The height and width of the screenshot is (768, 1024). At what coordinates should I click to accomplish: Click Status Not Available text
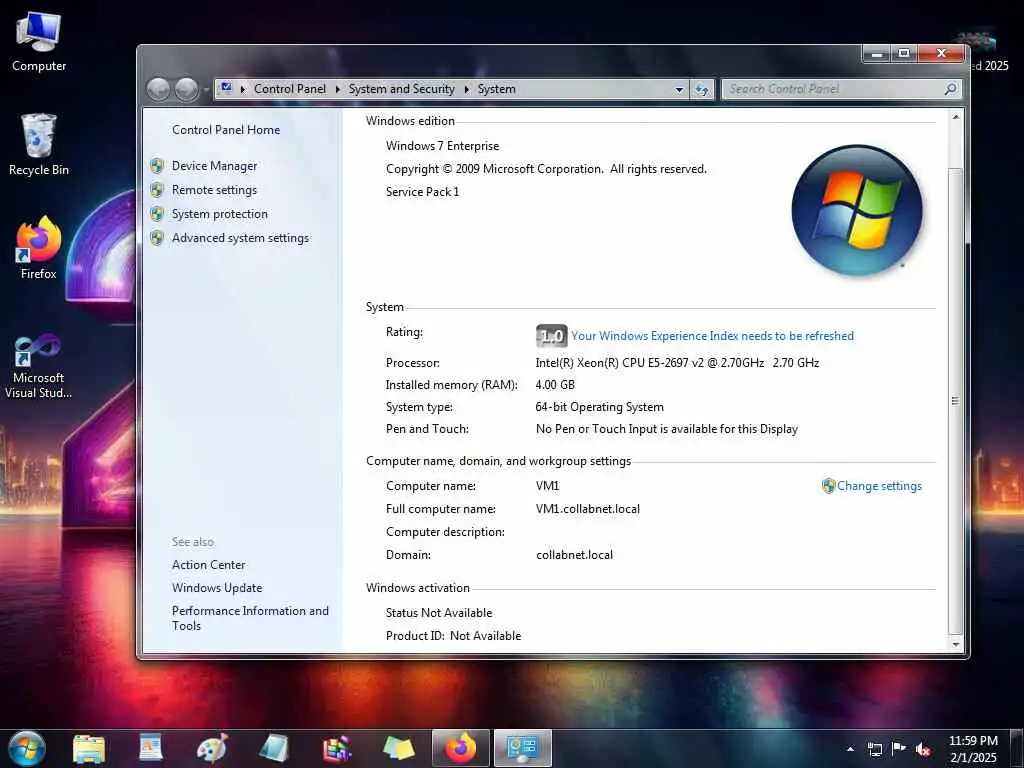coord(439,613)
